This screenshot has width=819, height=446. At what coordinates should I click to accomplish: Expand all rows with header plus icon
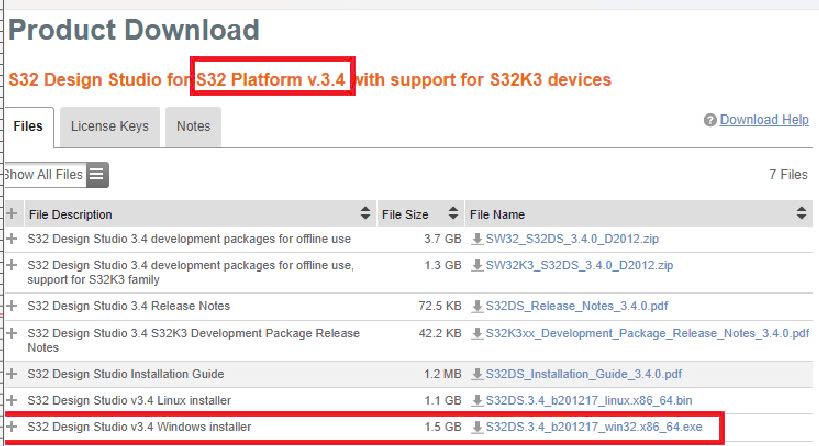click(12, 214)
